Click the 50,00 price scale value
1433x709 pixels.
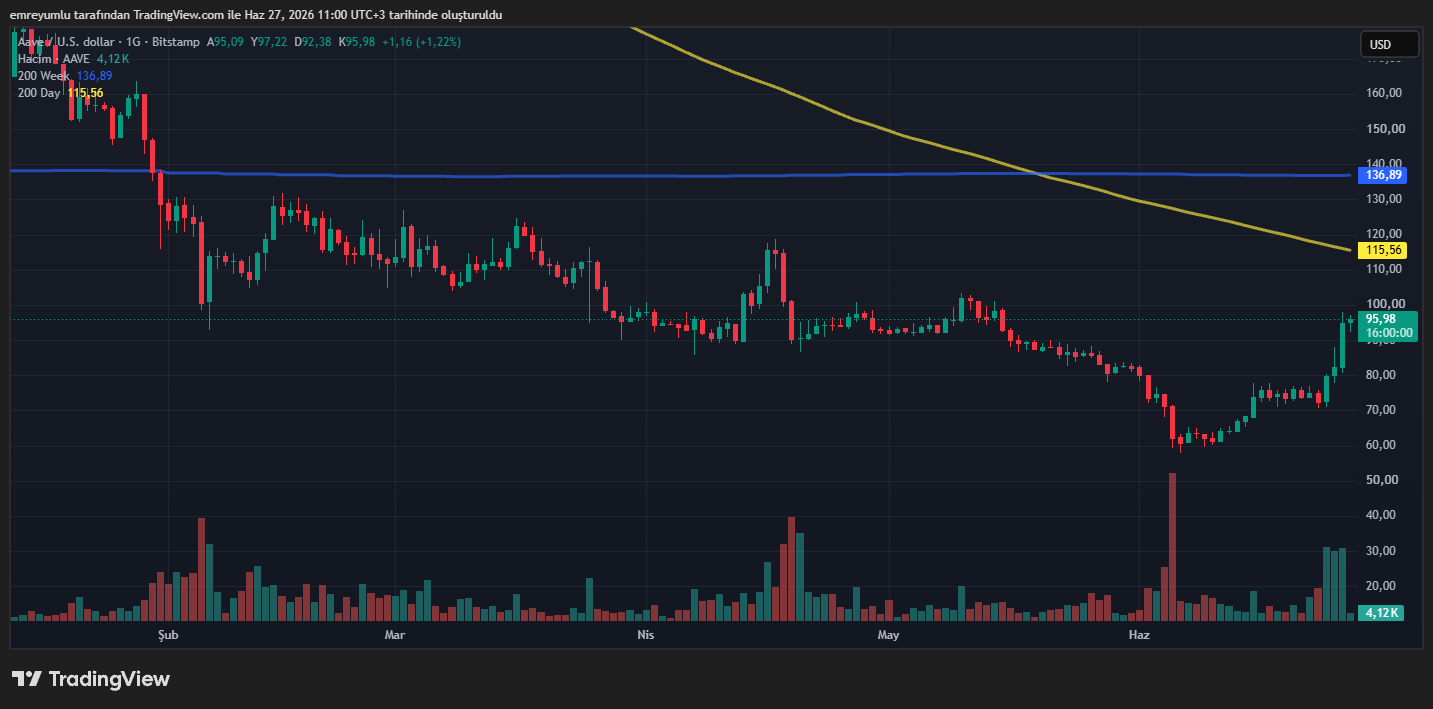1383,480
